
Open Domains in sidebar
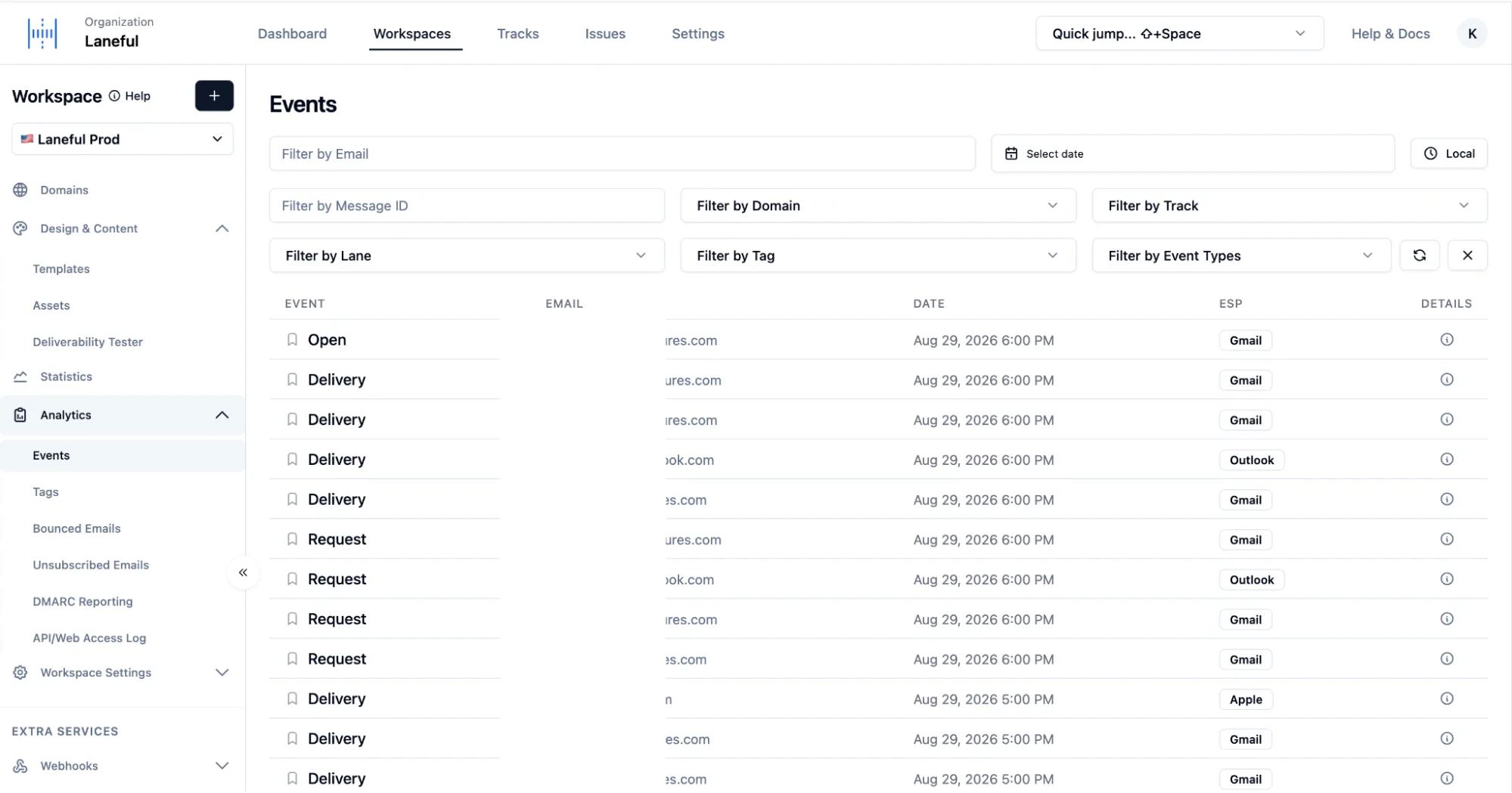64,190
